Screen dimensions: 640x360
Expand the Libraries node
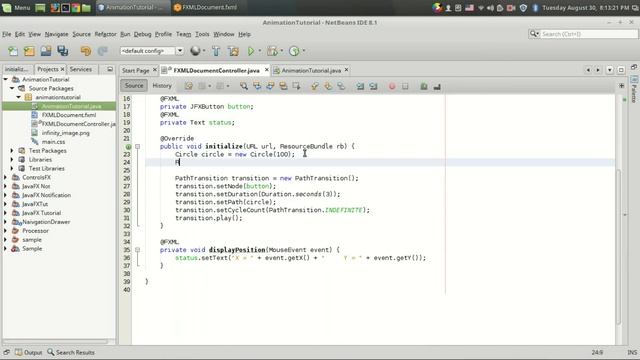12,160
